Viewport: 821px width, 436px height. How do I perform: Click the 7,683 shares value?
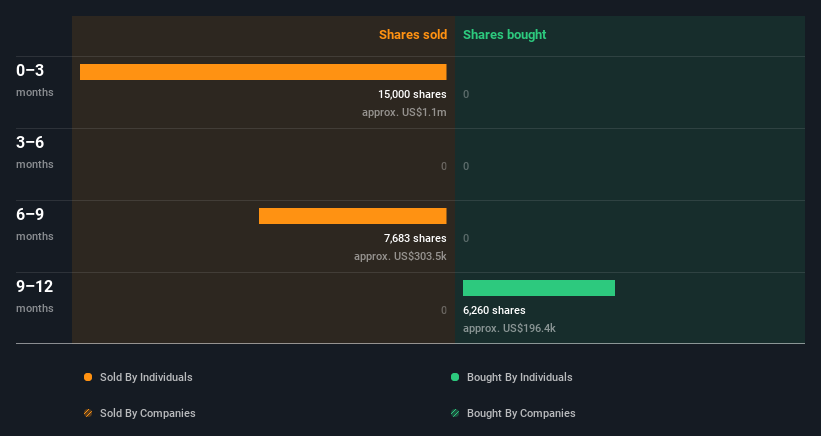[415, 238]
